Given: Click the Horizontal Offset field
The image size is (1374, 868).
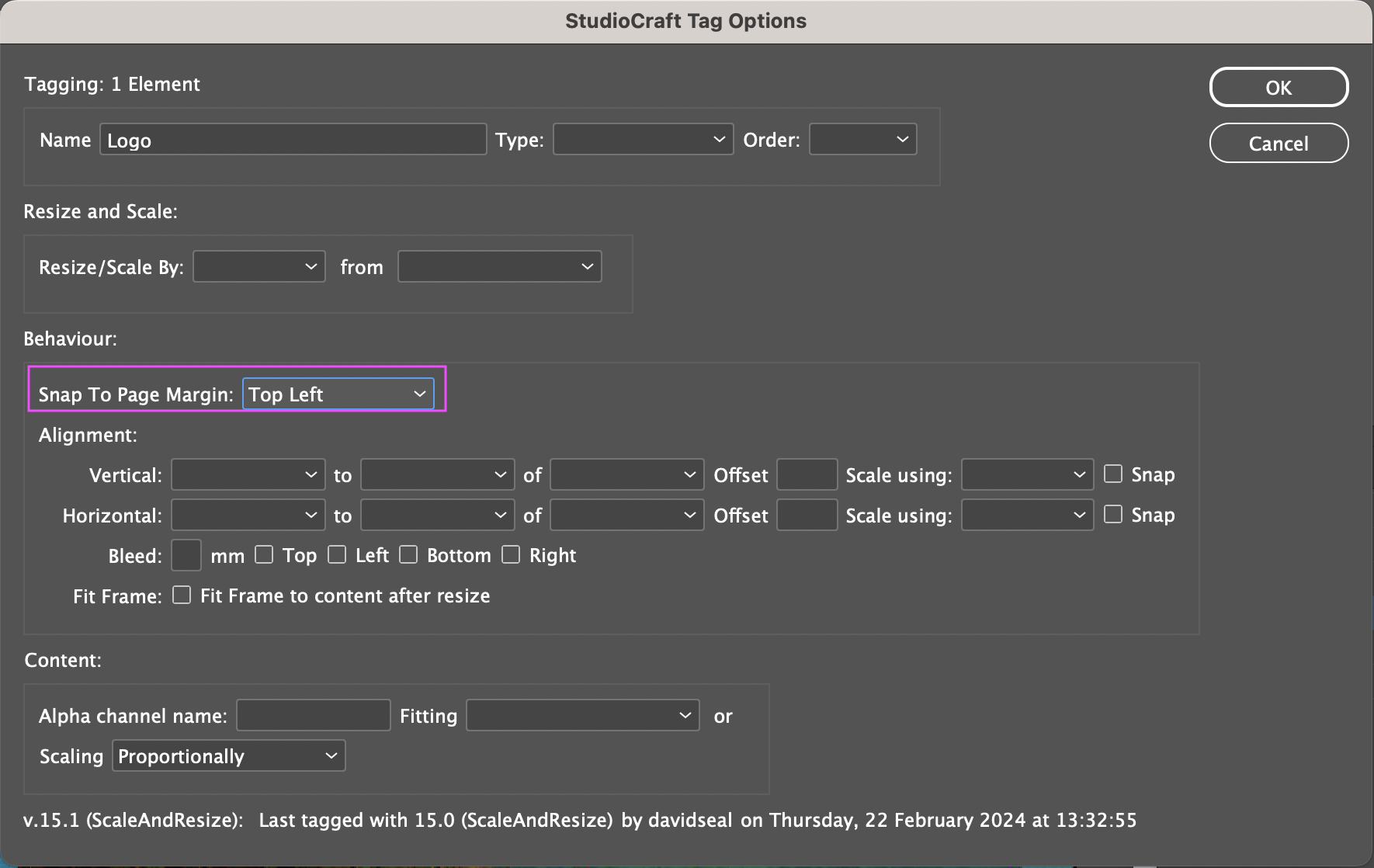Looking at the screenshot, I should click(x=807, y=516).
